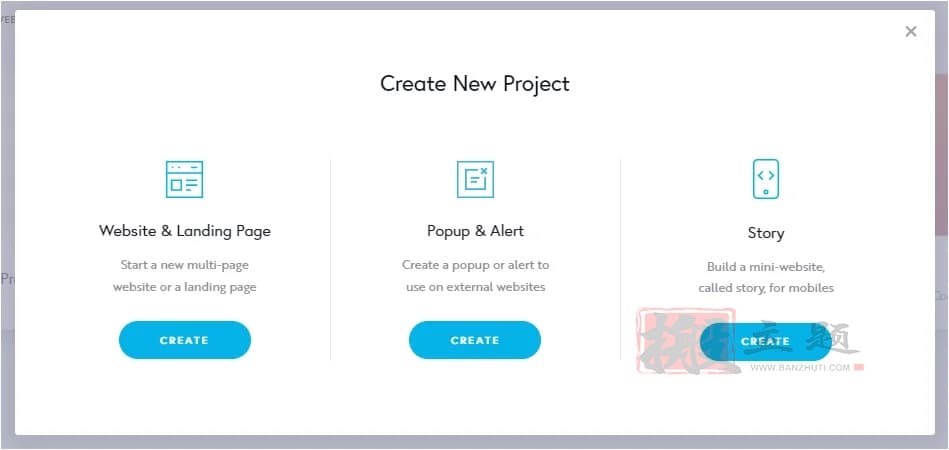Select the Story heading text
Viewport: 949px width, 450px height.
tap(766, 233)
